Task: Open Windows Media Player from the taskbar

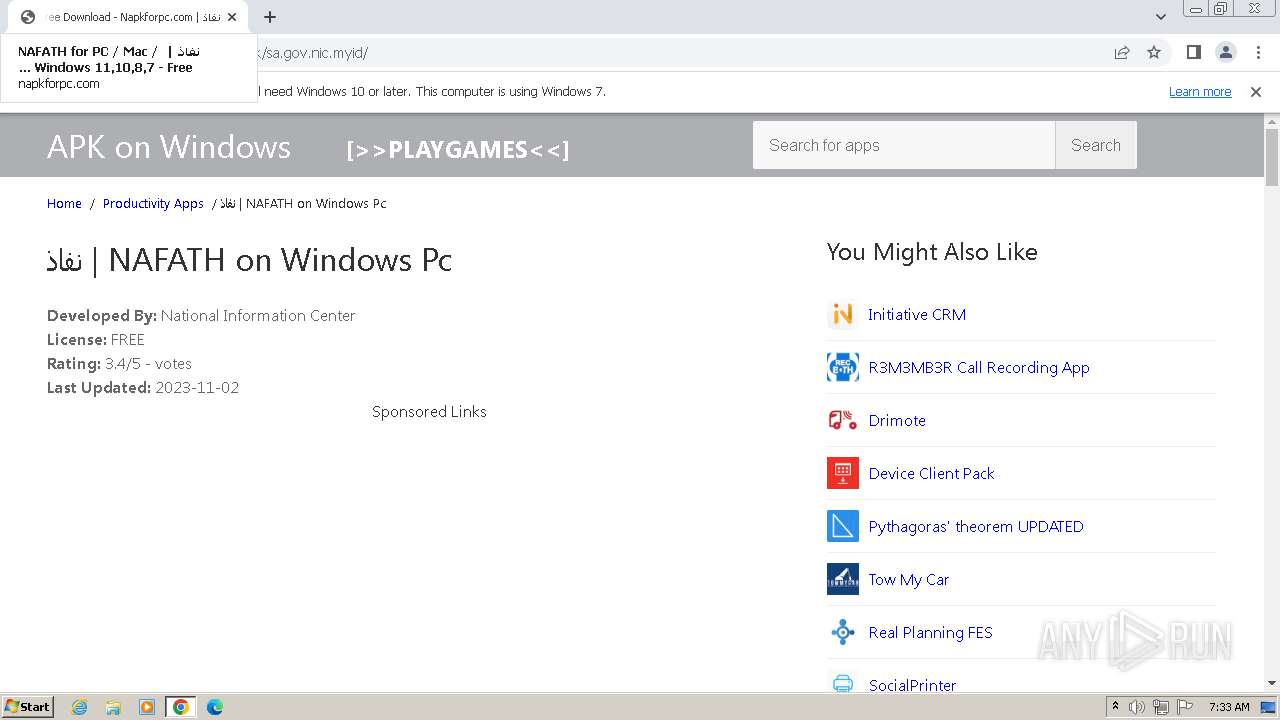Action: pyautogui.click(x=147, y=707)
